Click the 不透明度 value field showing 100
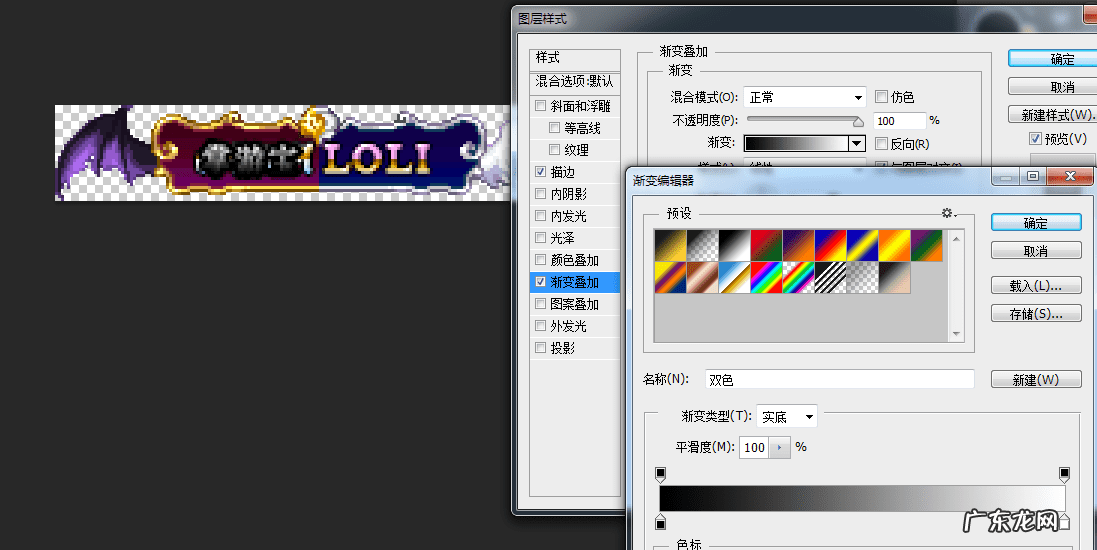Screen dimensions: 1097x550 click(x=900, y=120)
